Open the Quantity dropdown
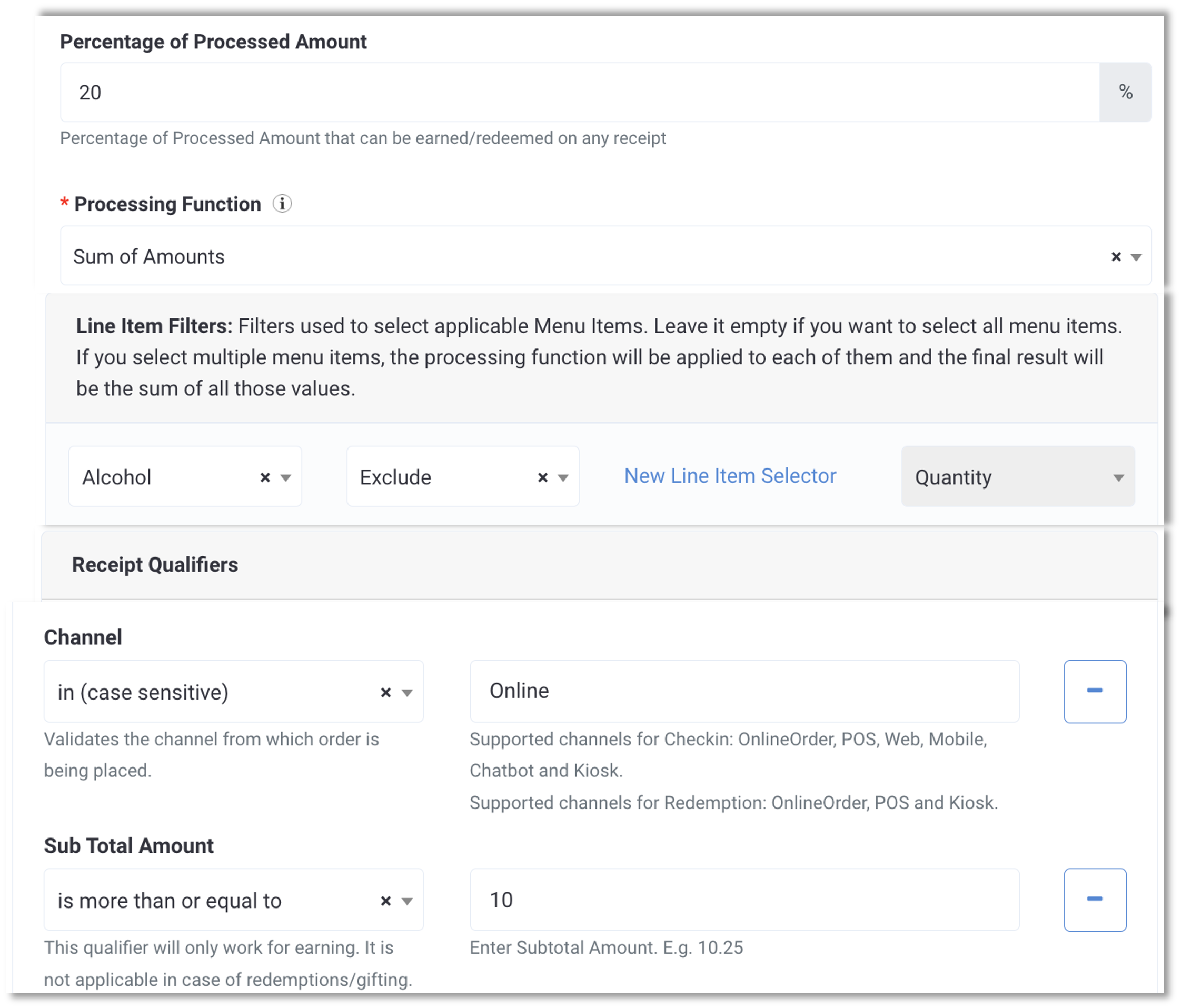Viewport: 1182px width, 1008px height. tap(1018, 476)
